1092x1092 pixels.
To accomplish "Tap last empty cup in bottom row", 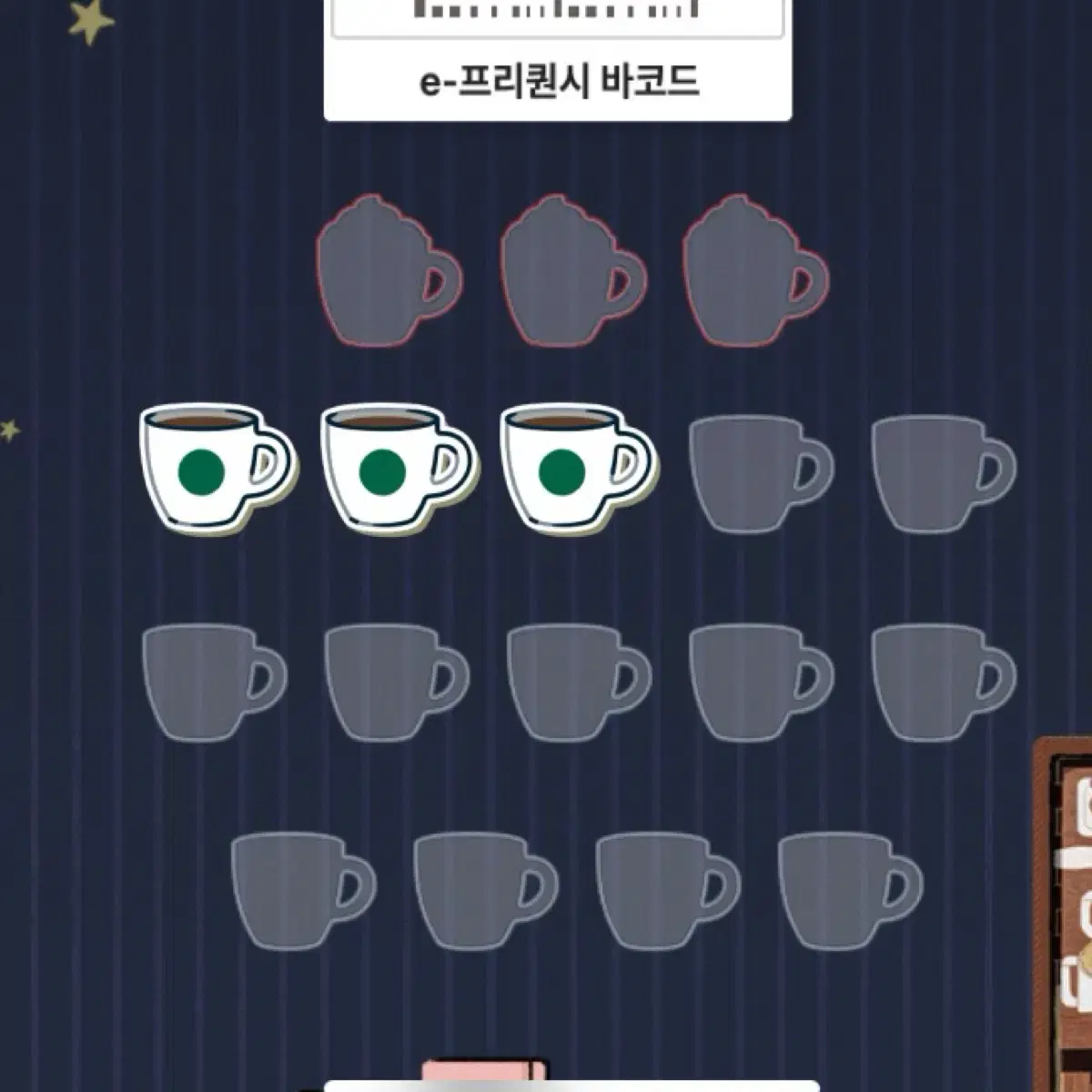I will (x=851, y=892).
